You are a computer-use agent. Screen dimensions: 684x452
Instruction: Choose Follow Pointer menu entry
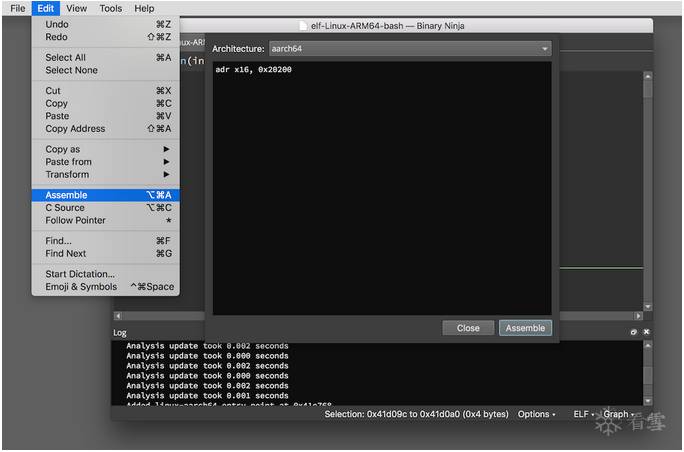point(106,220)
